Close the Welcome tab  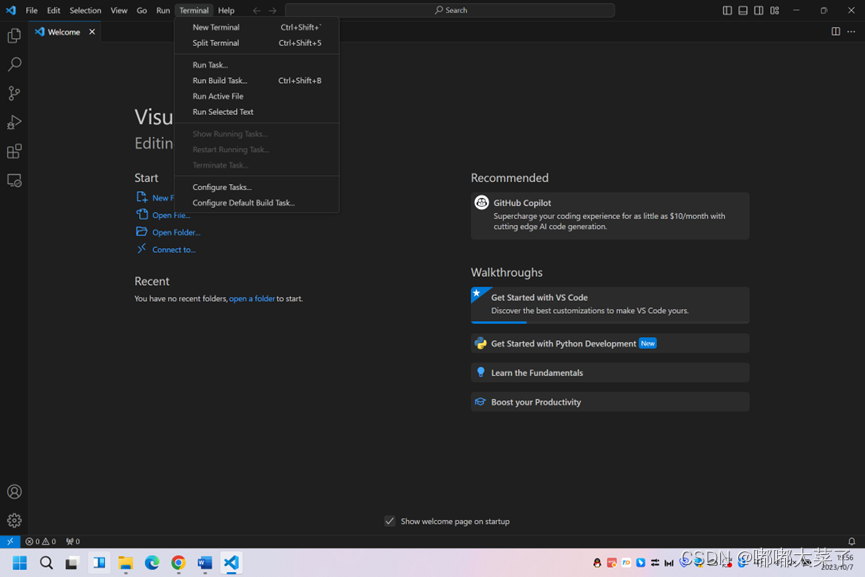92,31
